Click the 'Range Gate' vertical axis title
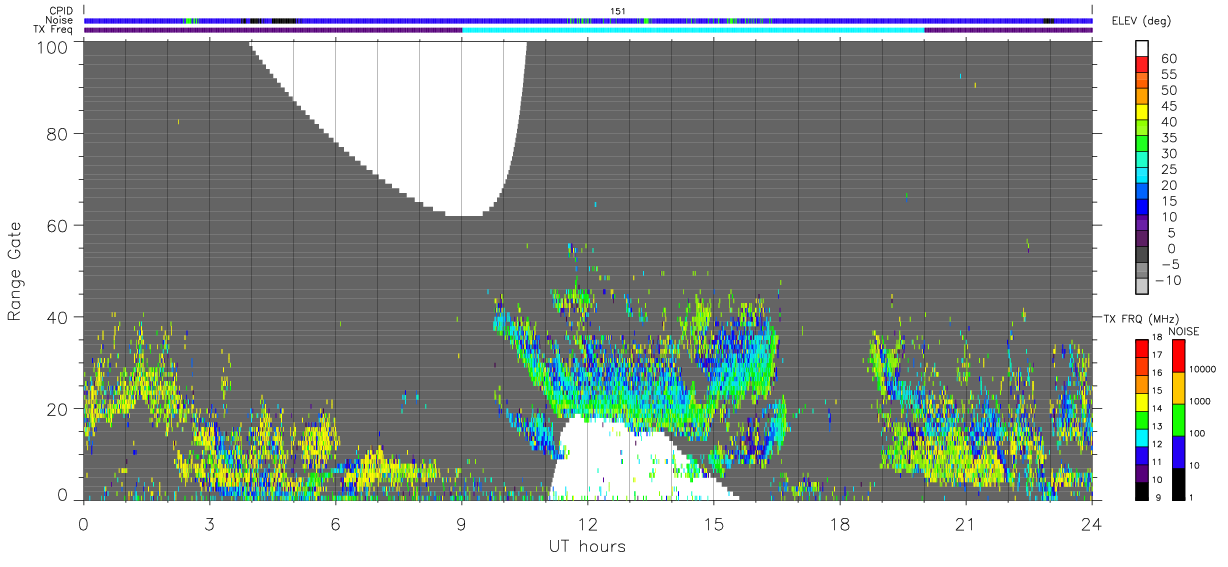The height and width of the screenshot is (567, 1228). click(15, 271)
